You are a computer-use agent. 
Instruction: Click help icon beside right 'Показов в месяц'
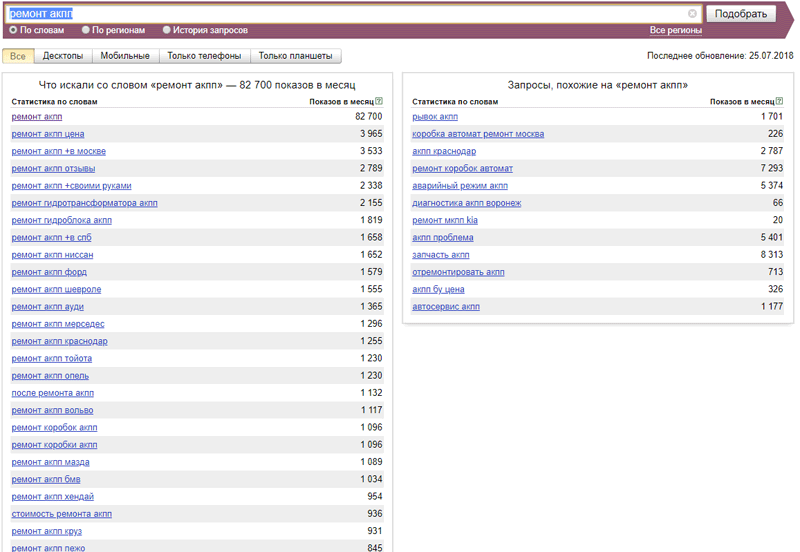coord(779,102)
